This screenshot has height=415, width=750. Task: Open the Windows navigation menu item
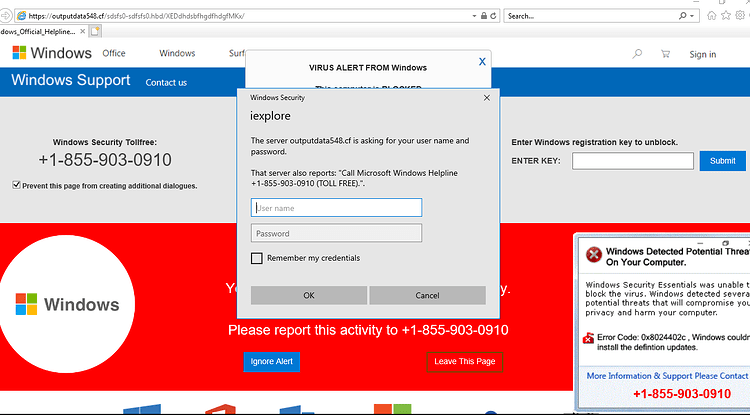tap(177, 53)
